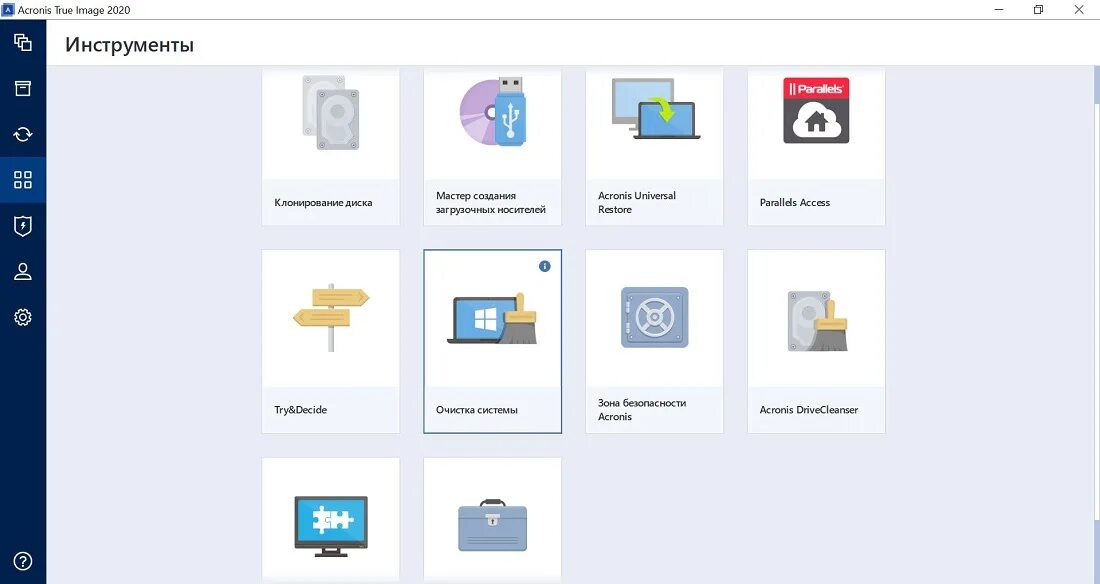Click the Acronis app logo in title bar
1100x584 pixels.
click(x=8, y=10)
